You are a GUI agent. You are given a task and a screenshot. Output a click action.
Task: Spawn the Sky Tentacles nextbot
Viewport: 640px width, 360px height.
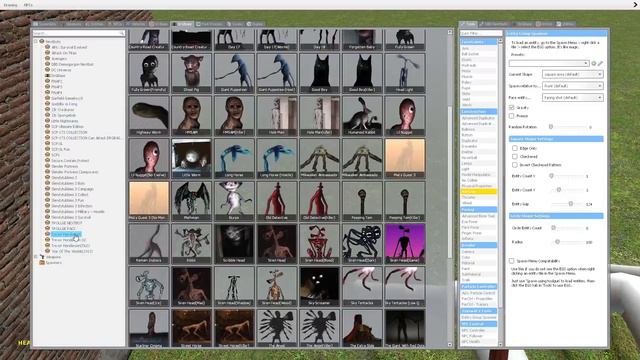362,286
